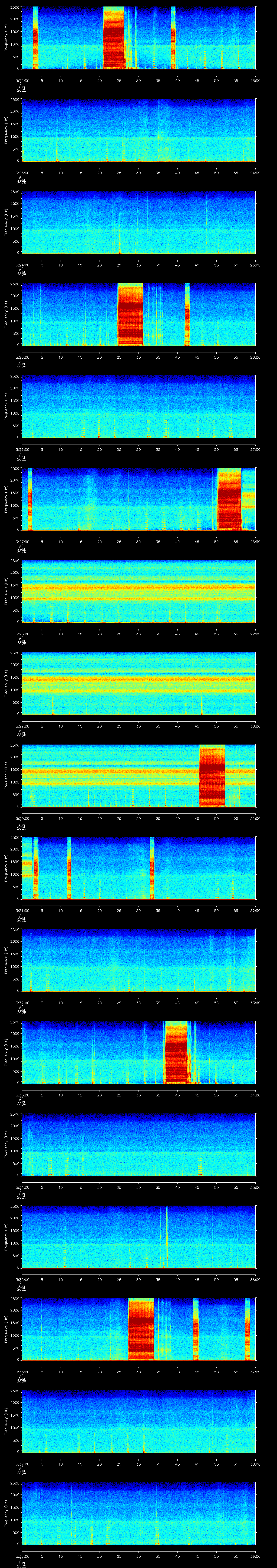Viewport: 277px width, 1568px height.
Task: Select the wide red burst in 3:27 spectrogram
Action: 229,499
